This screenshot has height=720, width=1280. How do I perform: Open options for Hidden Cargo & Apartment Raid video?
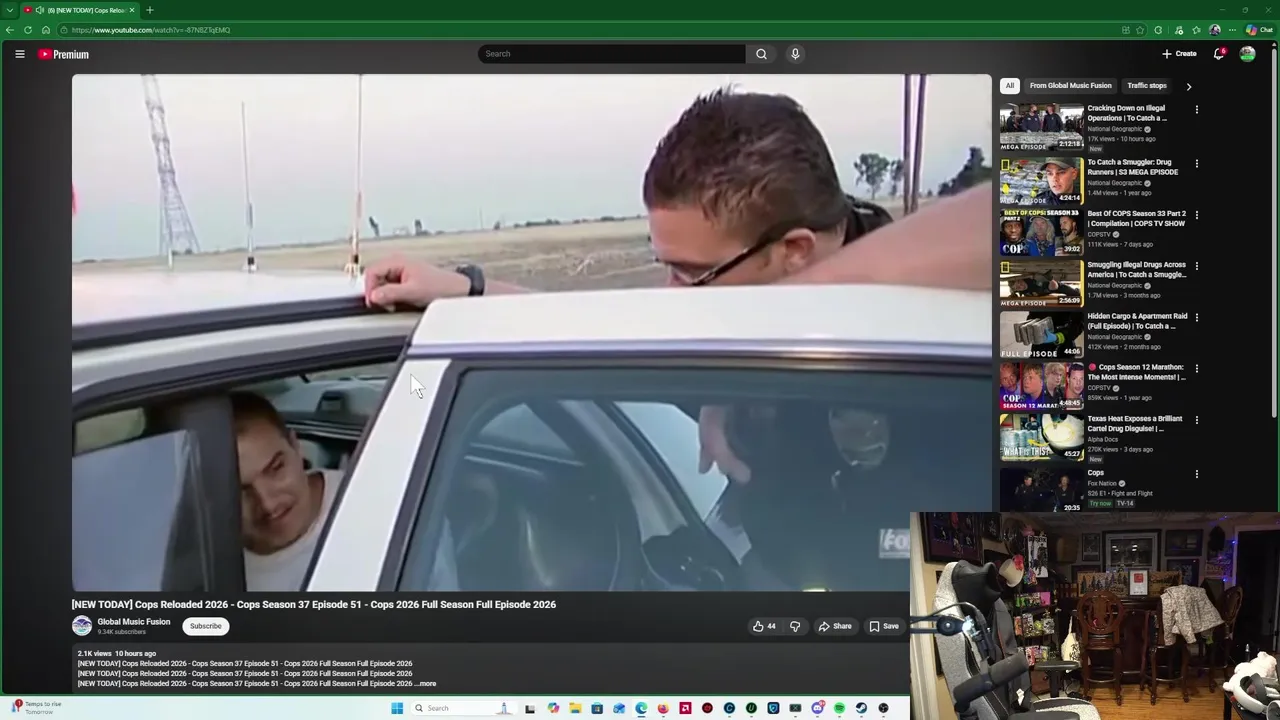click(x=1196, y=317)
